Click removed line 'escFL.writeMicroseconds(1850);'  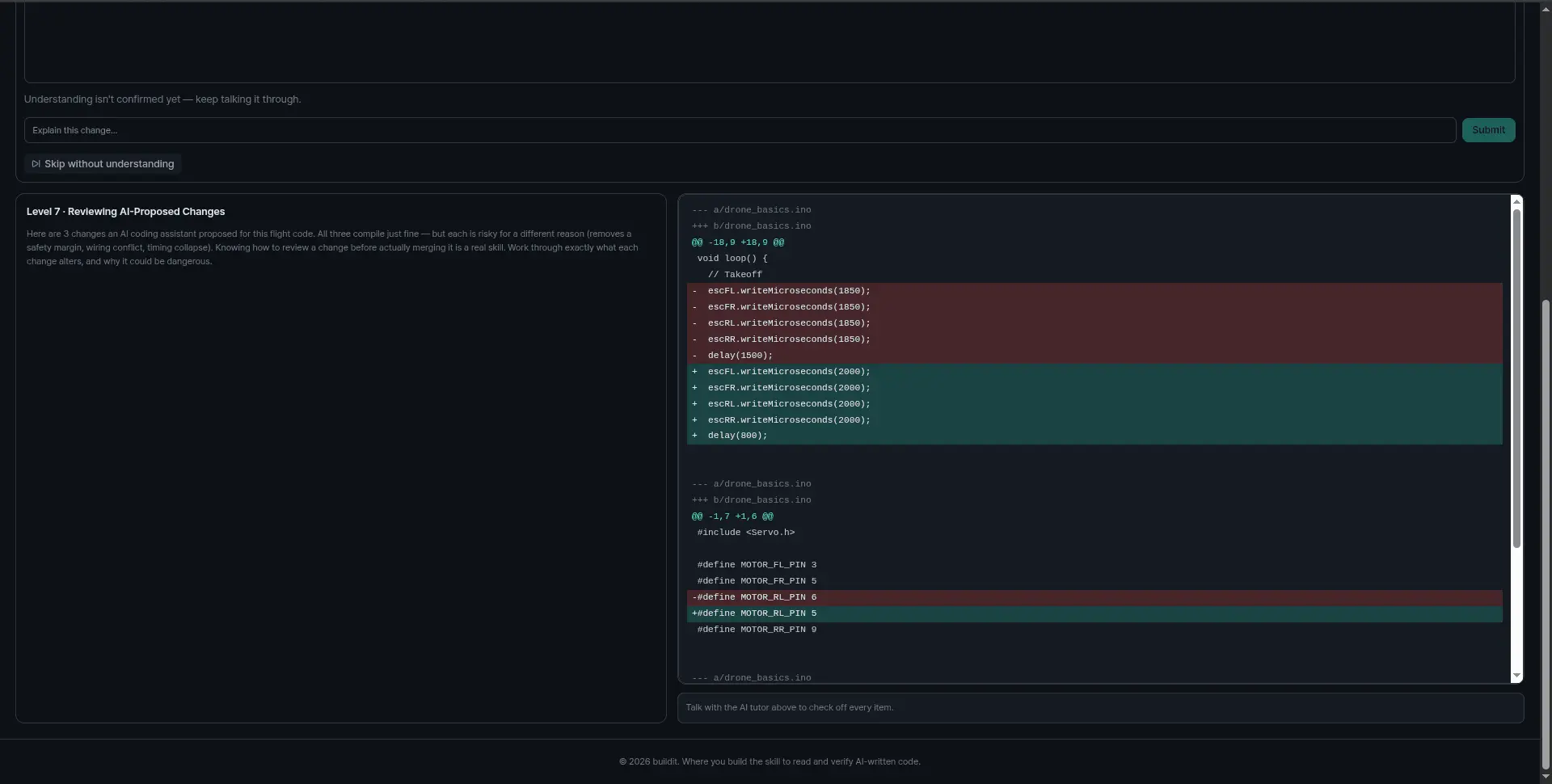tap(1094, 291)
